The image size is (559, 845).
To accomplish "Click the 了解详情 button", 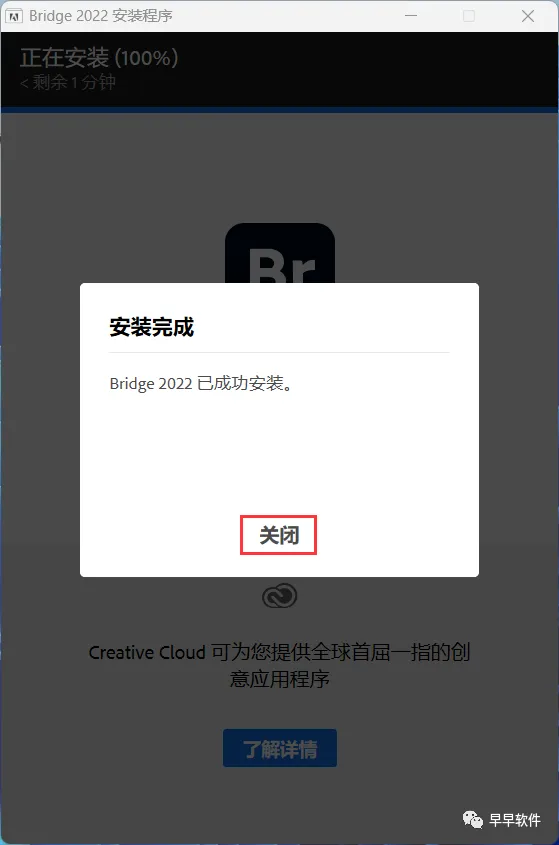I will (x=280, y=748).
